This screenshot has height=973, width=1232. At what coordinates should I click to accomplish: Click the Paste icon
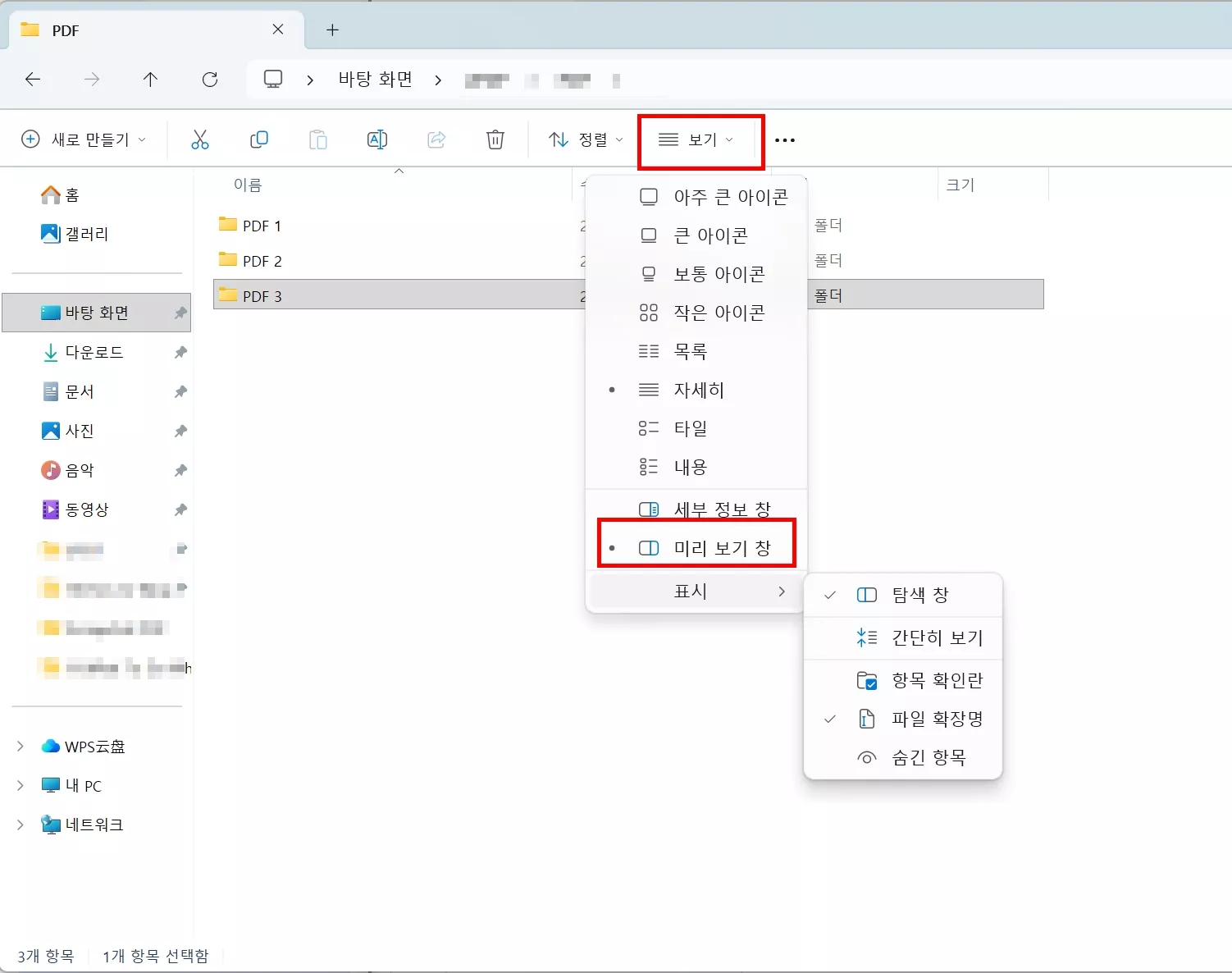pyautogui.click(x=318, y=139)
